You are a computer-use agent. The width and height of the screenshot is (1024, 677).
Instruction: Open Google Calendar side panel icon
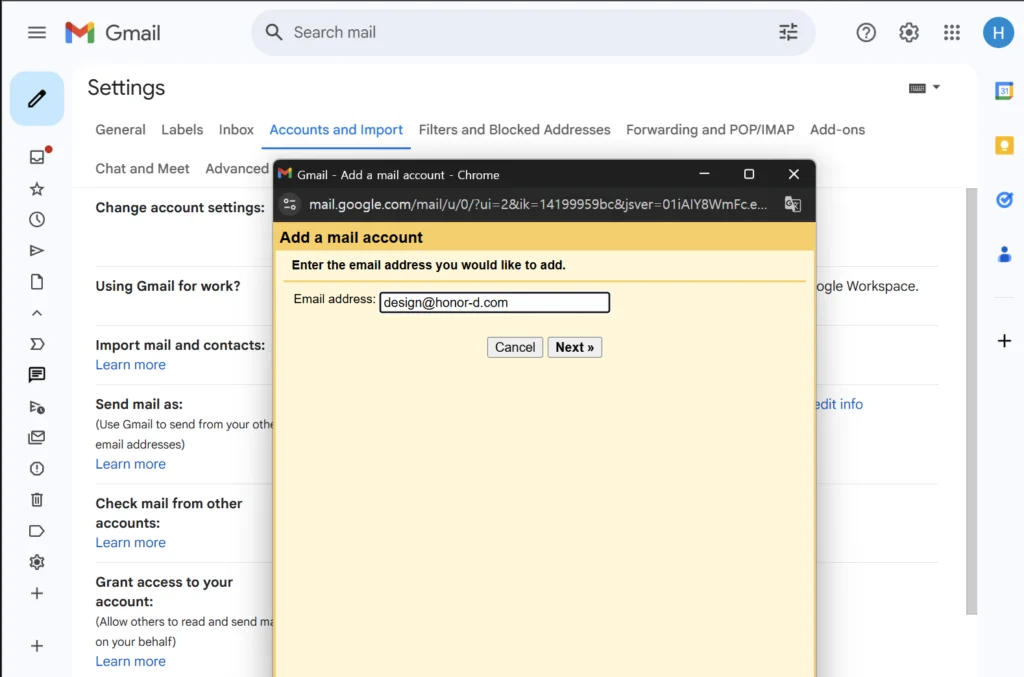pos(1004,91)
